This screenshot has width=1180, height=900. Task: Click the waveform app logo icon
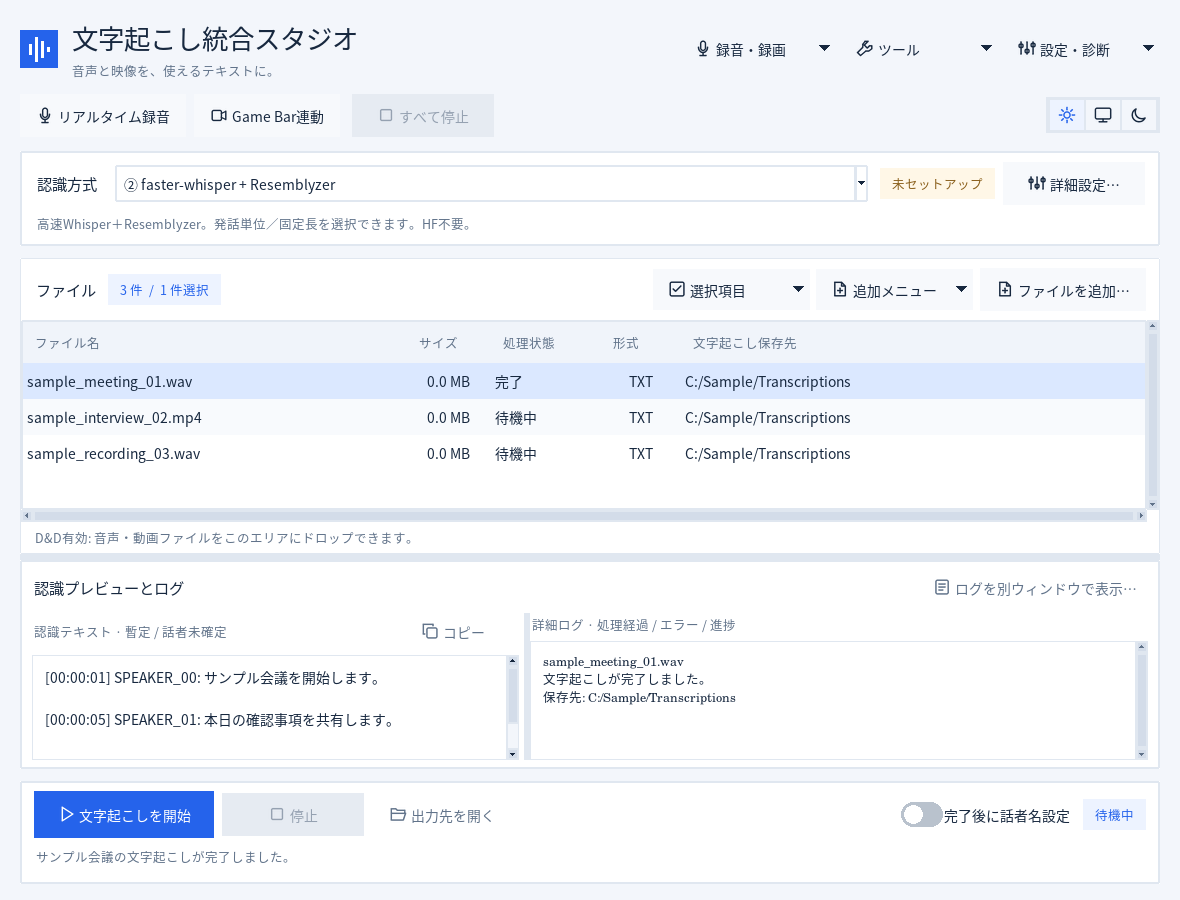39,49
